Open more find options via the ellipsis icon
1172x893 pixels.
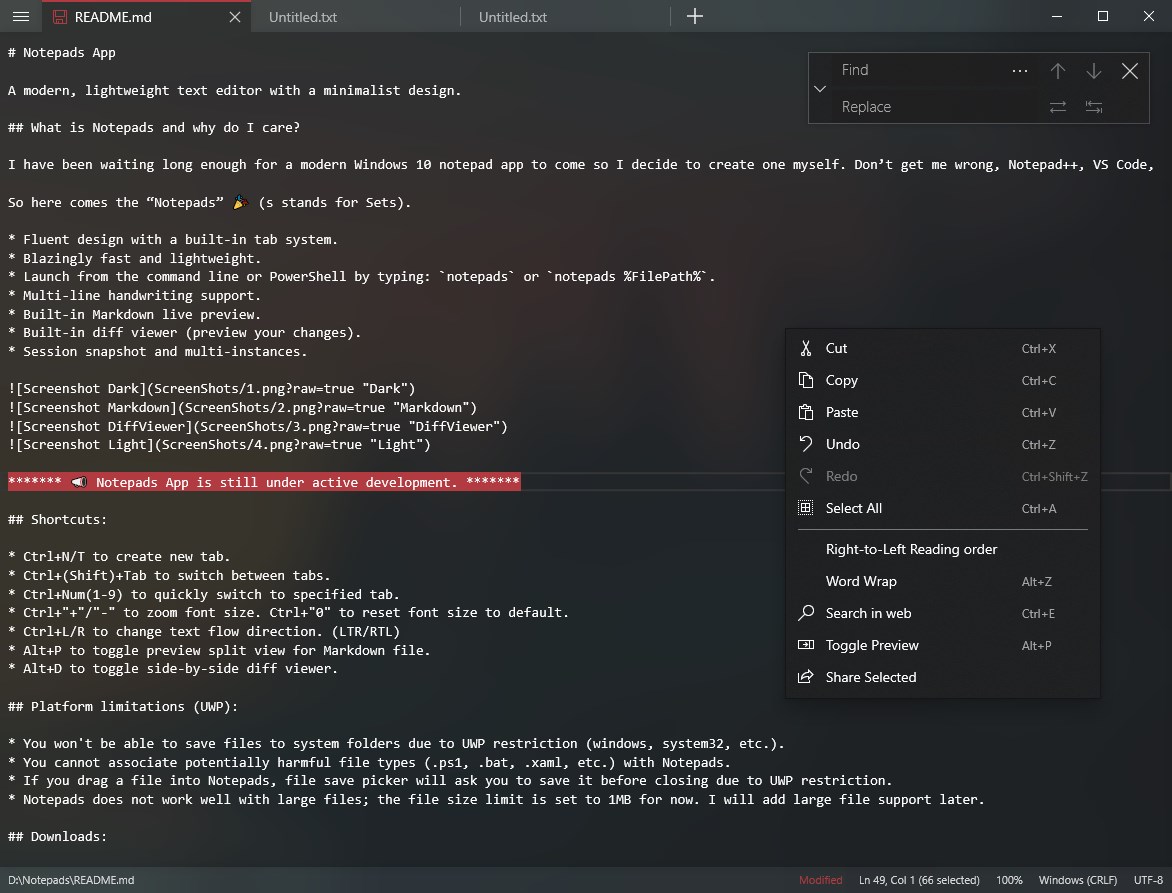click(x=1019, y=70)
